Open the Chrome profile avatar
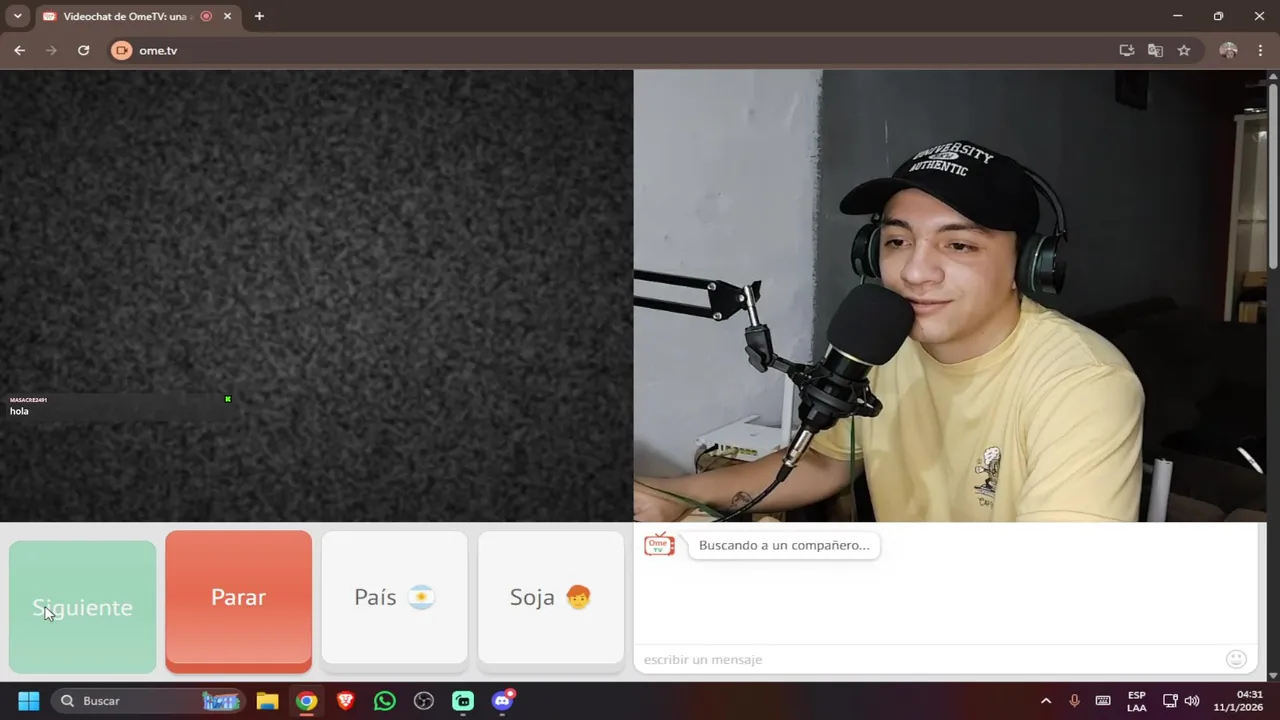This screenshot has width=1280, height=720. pos(1229,50)
